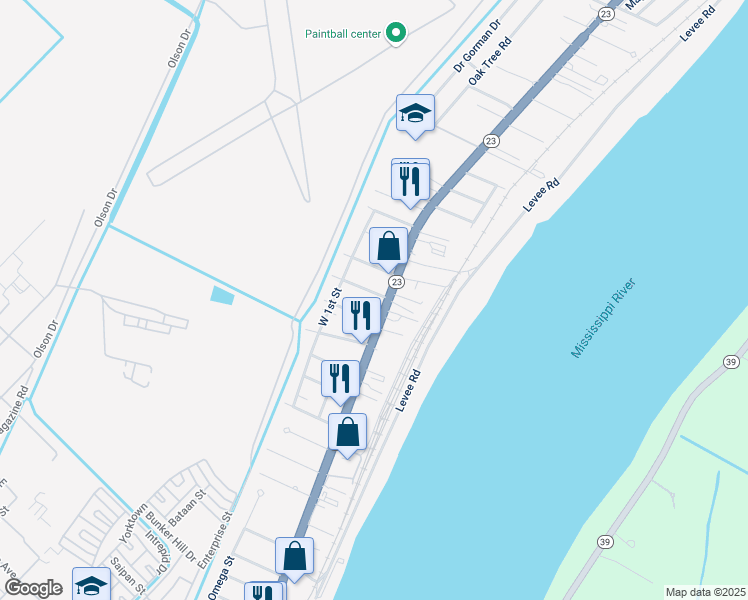Image resolution: width=748 pixels, height=600 pixels.
Task: Click the Oak Tree Rd street label
Action: coord(490,61)
